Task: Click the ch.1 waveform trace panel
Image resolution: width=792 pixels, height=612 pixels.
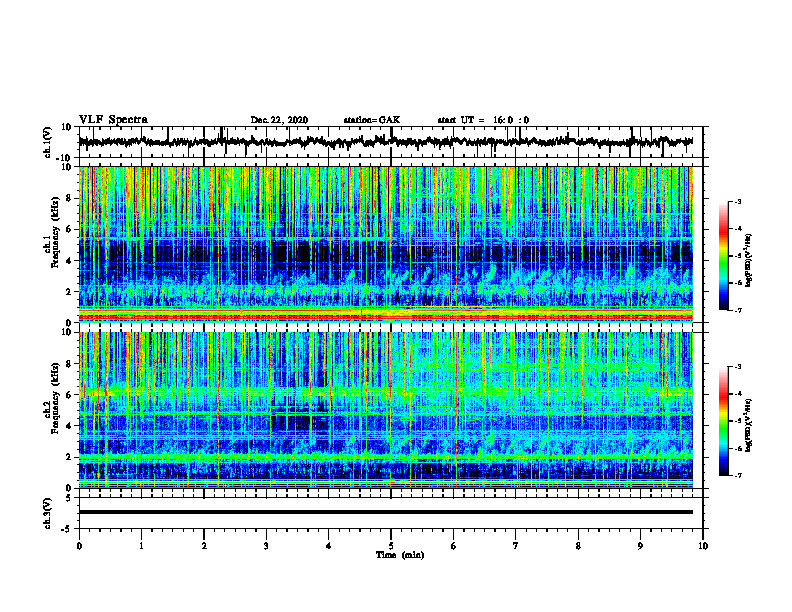Action: point(391,142)
